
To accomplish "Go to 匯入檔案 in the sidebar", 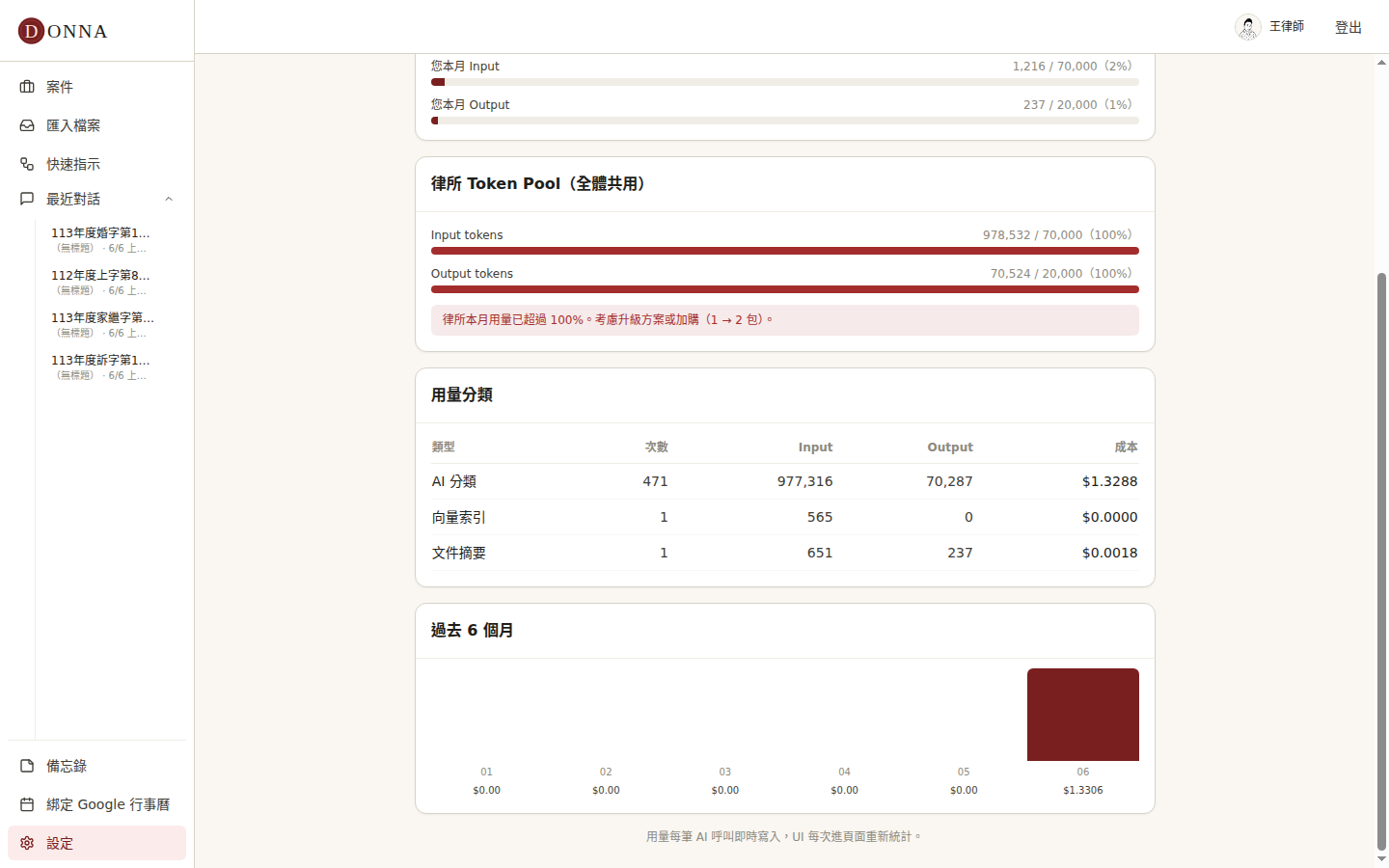I will (96, 125).
